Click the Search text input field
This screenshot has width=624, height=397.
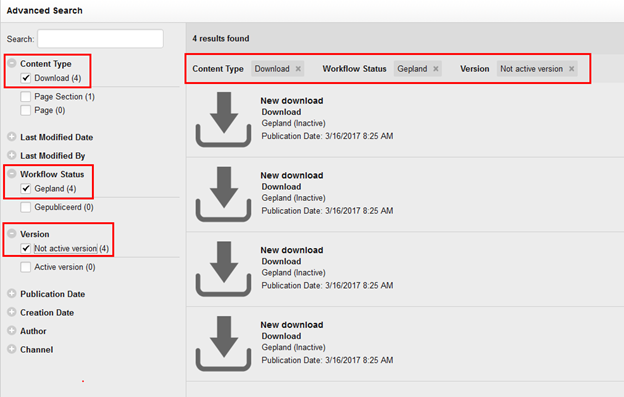click(100, 39)
